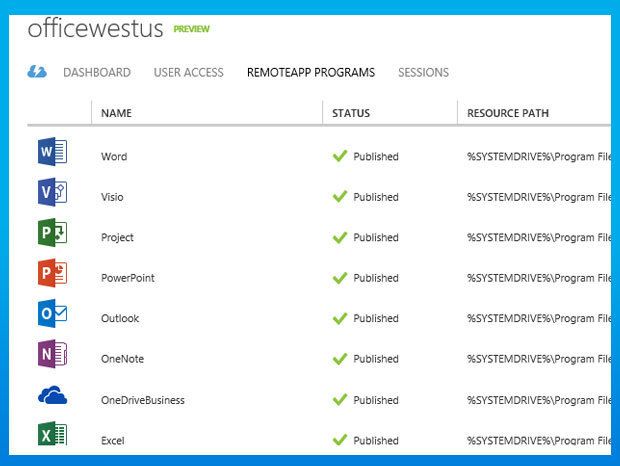Click the green checkmark in Excel row
The width and height of the screenshot is (620, 466).
coord(340,440)
